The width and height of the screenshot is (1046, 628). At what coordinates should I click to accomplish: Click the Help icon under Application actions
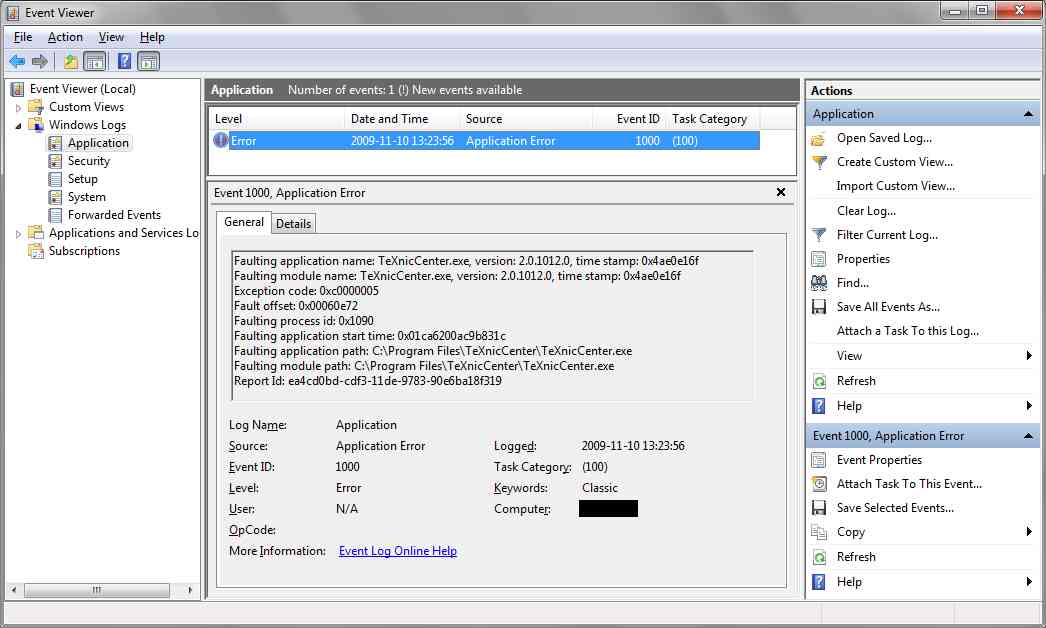coord(819,406)
